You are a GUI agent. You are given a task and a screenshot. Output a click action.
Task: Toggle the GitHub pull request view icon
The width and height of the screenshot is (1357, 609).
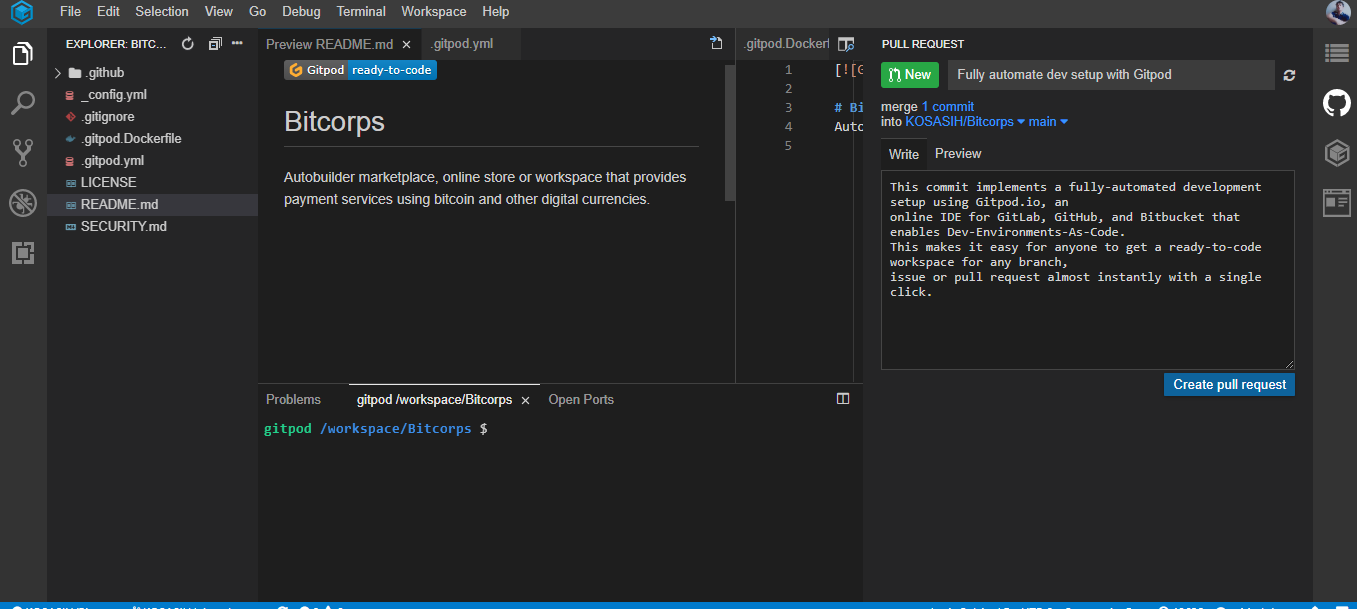[1337, 103]
